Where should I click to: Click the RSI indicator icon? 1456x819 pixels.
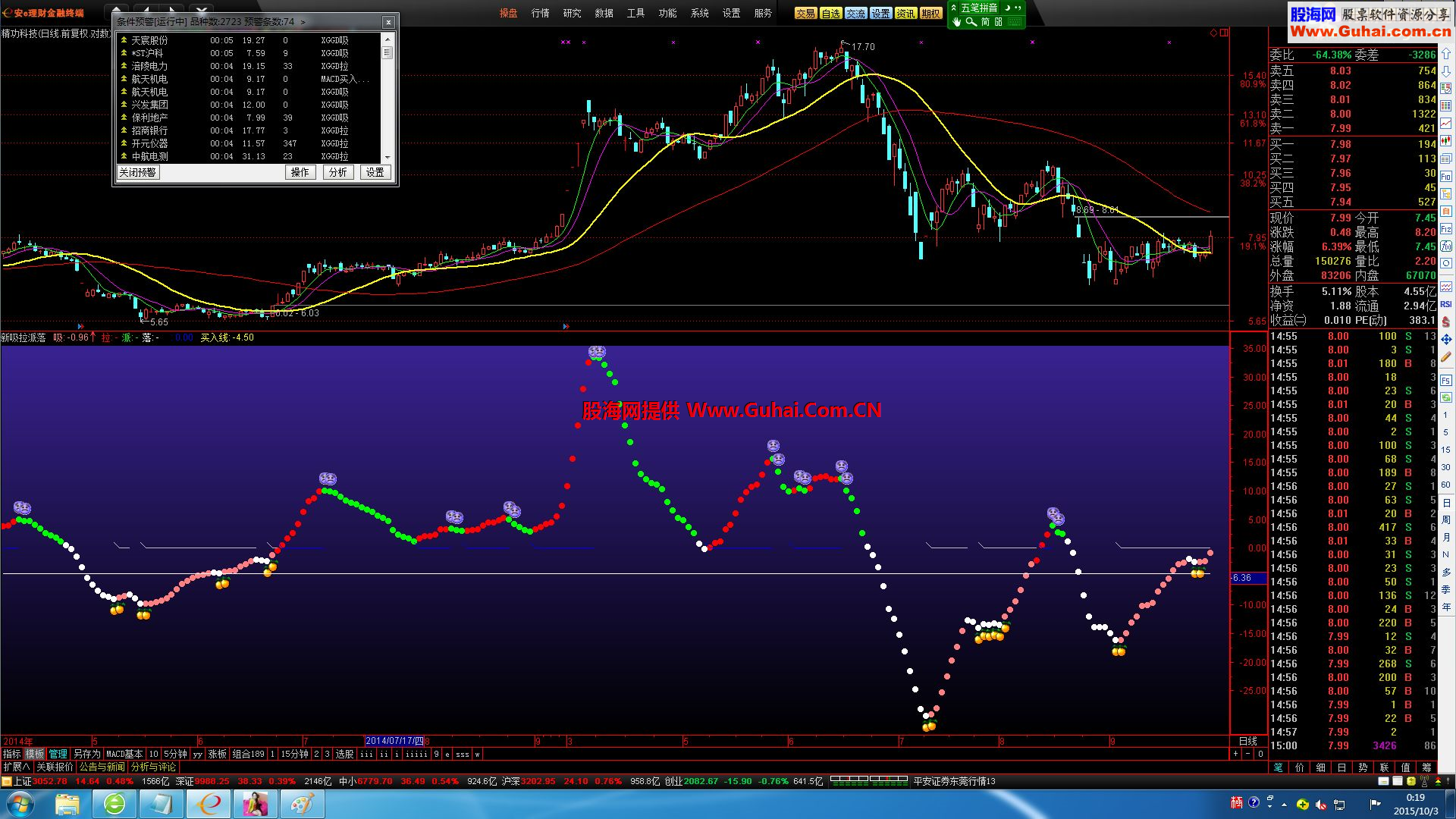(x=1446, y=304)
